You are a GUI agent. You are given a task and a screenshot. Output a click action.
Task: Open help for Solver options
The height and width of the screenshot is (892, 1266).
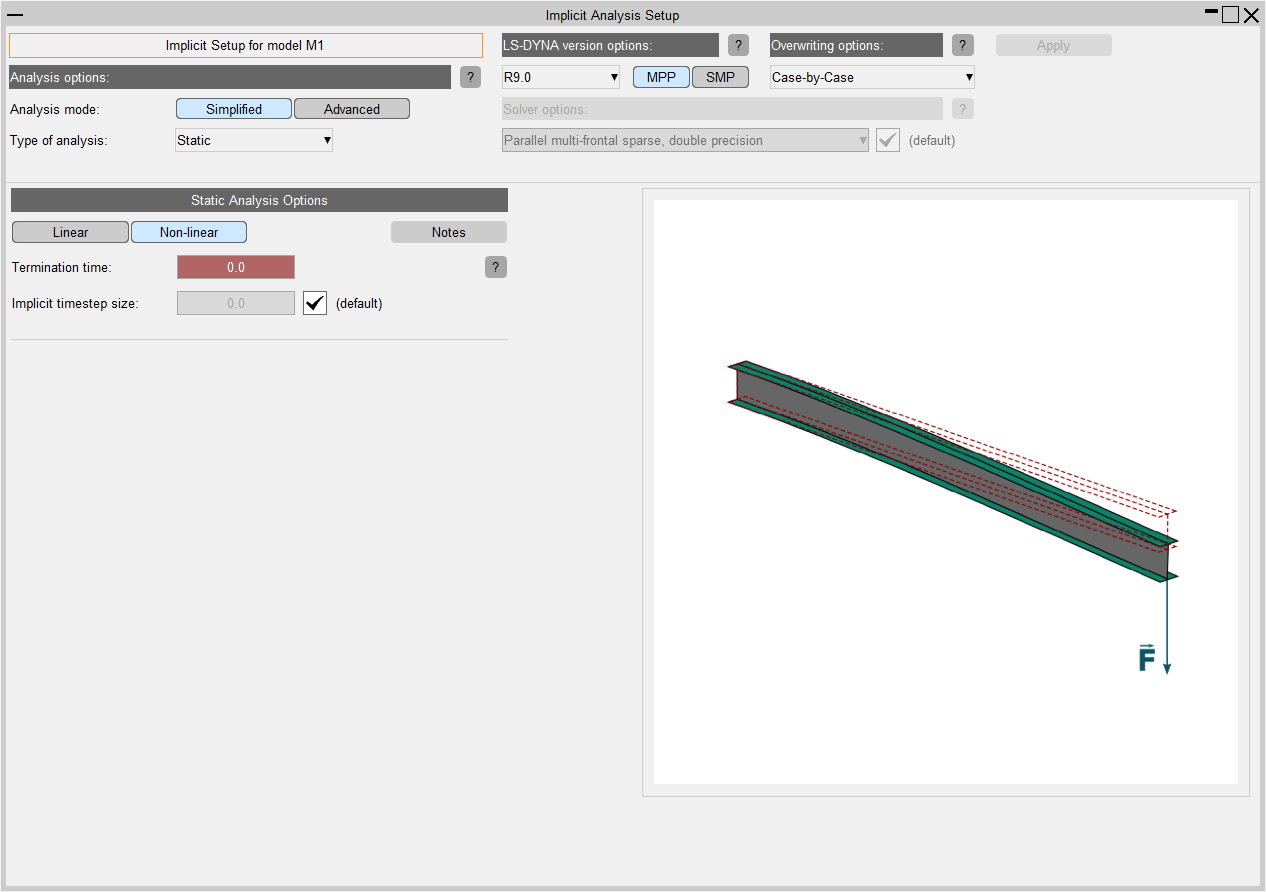click(963, 109)
